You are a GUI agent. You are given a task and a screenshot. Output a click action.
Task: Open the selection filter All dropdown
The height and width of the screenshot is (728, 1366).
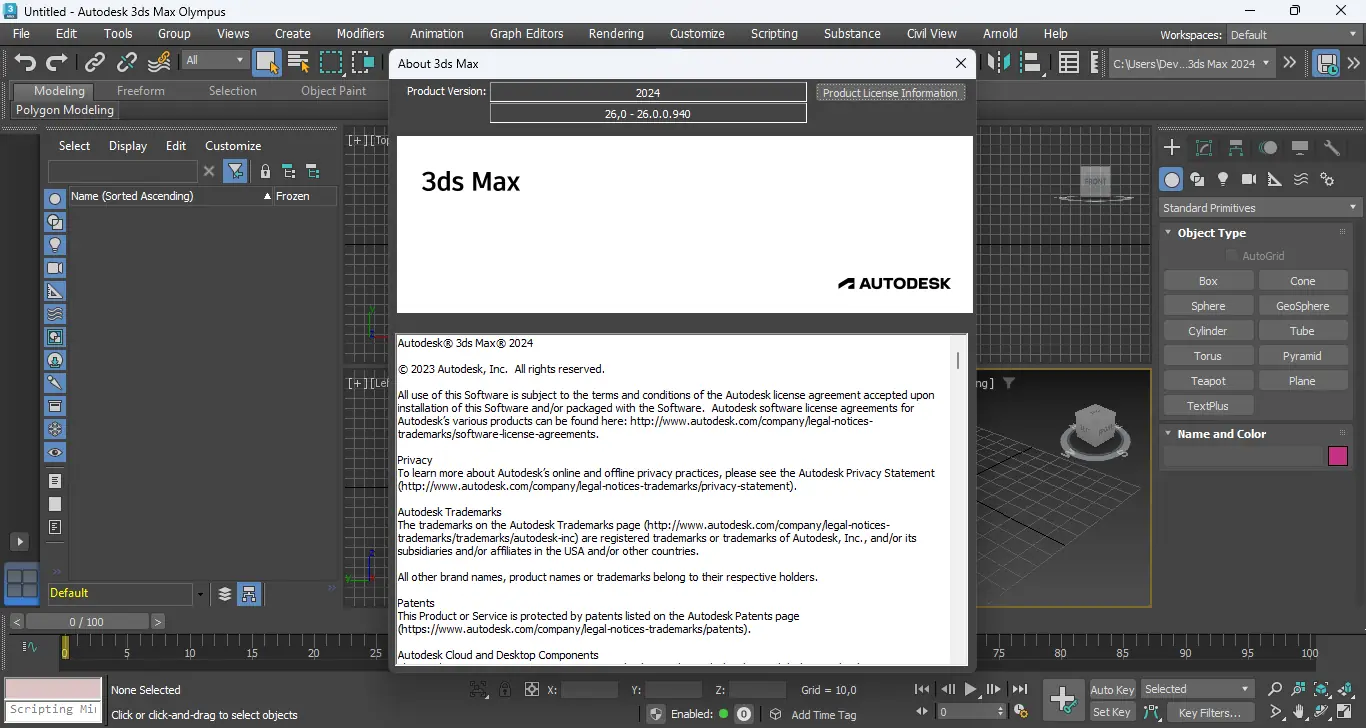point(214,60)
